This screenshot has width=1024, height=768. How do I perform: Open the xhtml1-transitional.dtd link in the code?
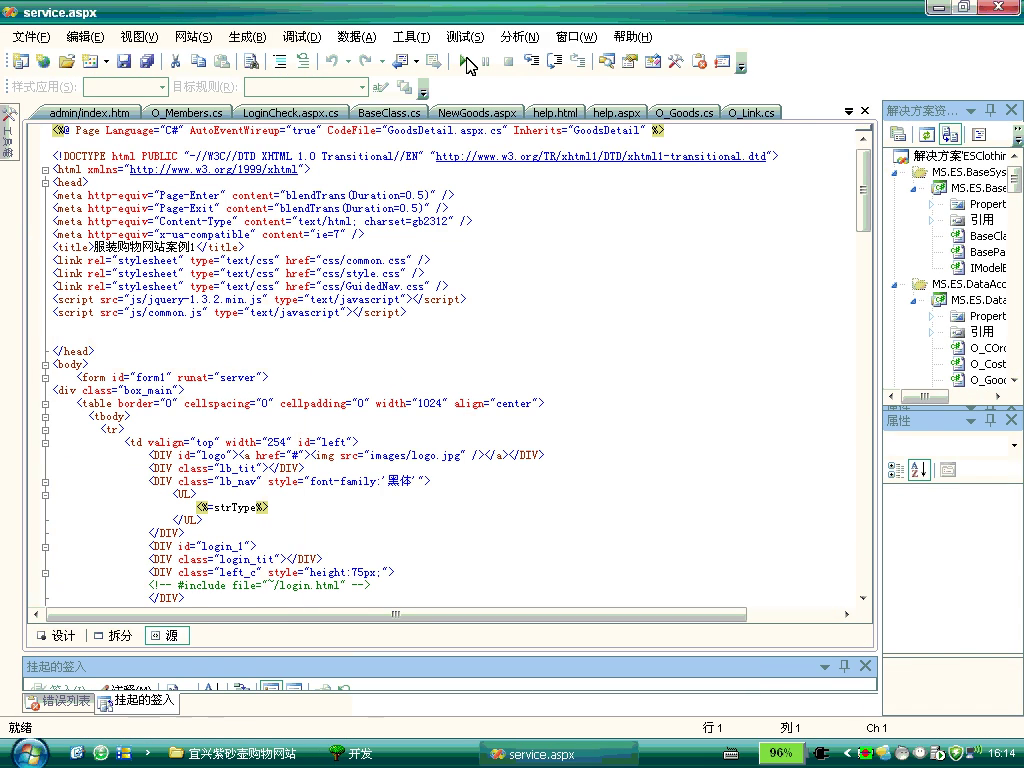click(x=601, y=157)
